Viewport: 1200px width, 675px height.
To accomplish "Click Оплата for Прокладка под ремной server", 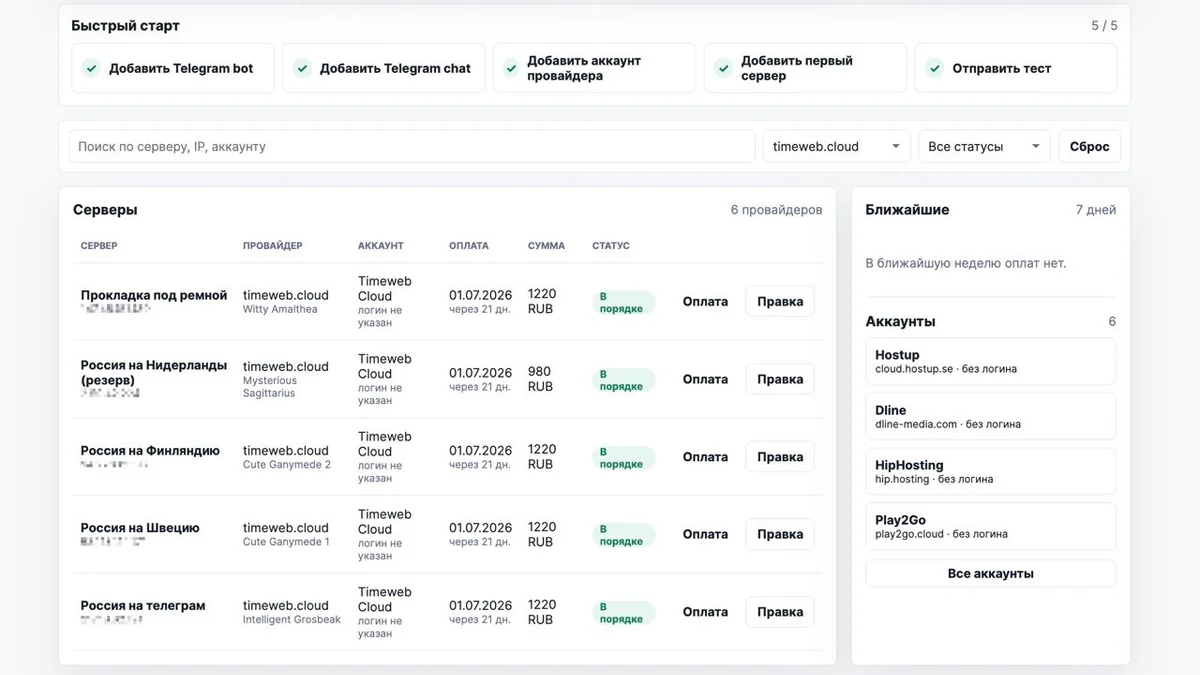I will [705, 301].
